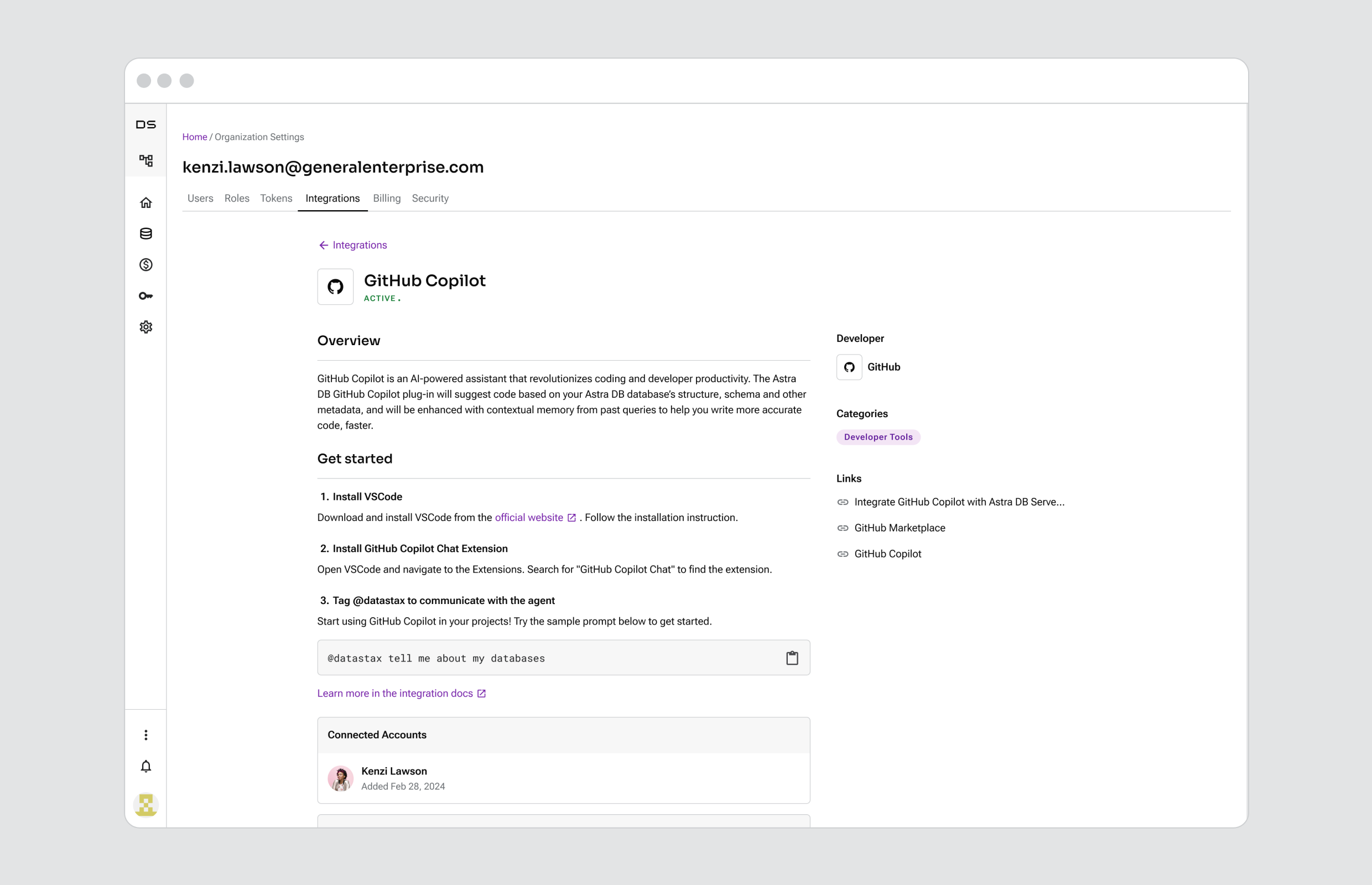Switch to the Security tab

click(x=430, y=198)
